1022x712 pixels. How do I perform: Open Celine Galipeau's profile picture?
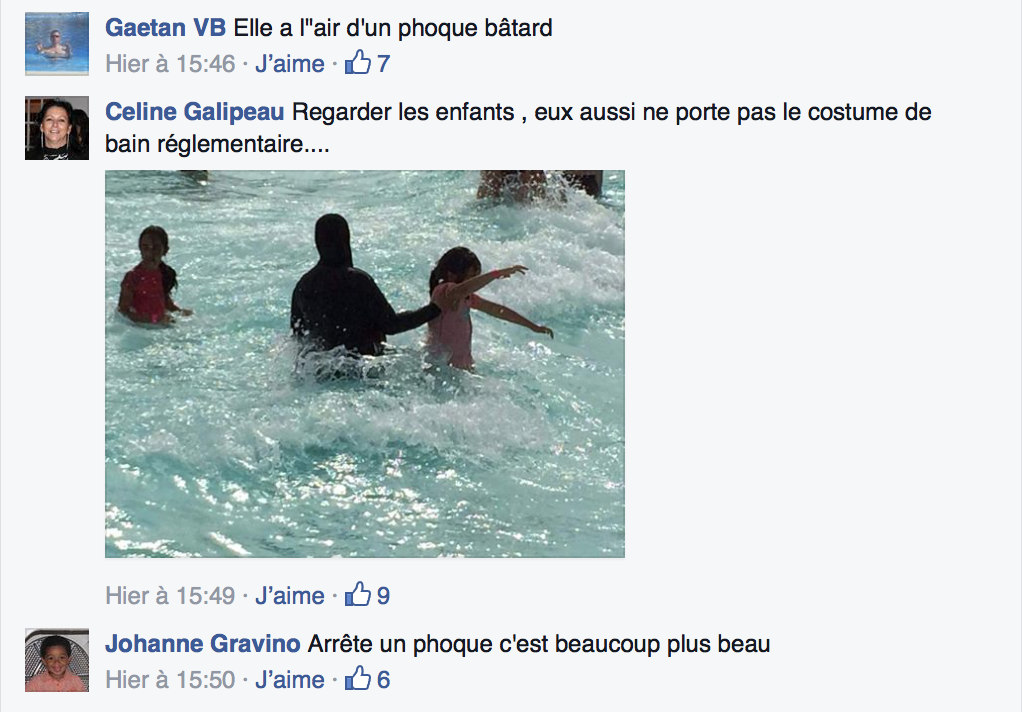pyautogui.click(x=57, y=128)
